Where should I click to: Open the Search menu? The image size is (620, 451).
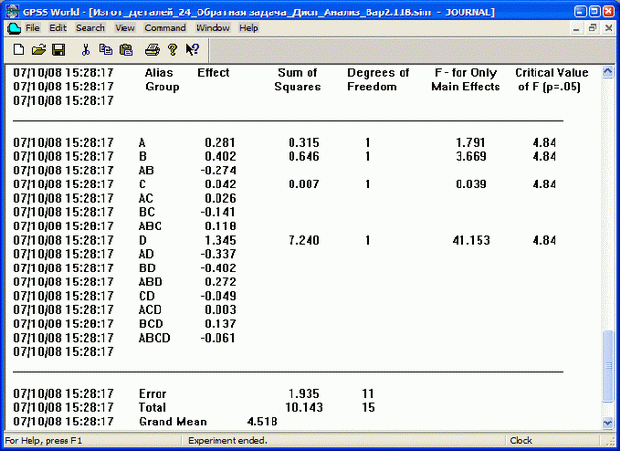tap(90, 28)
